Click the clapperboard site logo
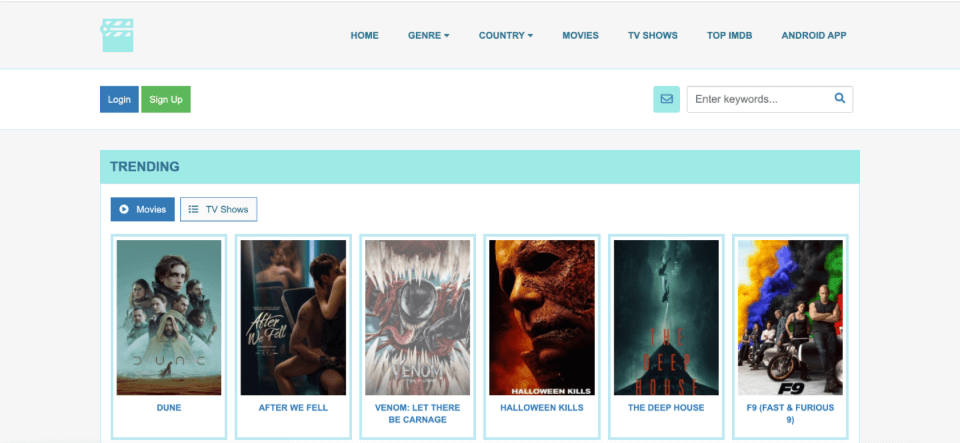The height and width of the screenshot is (443, 960). pos(117,35)
